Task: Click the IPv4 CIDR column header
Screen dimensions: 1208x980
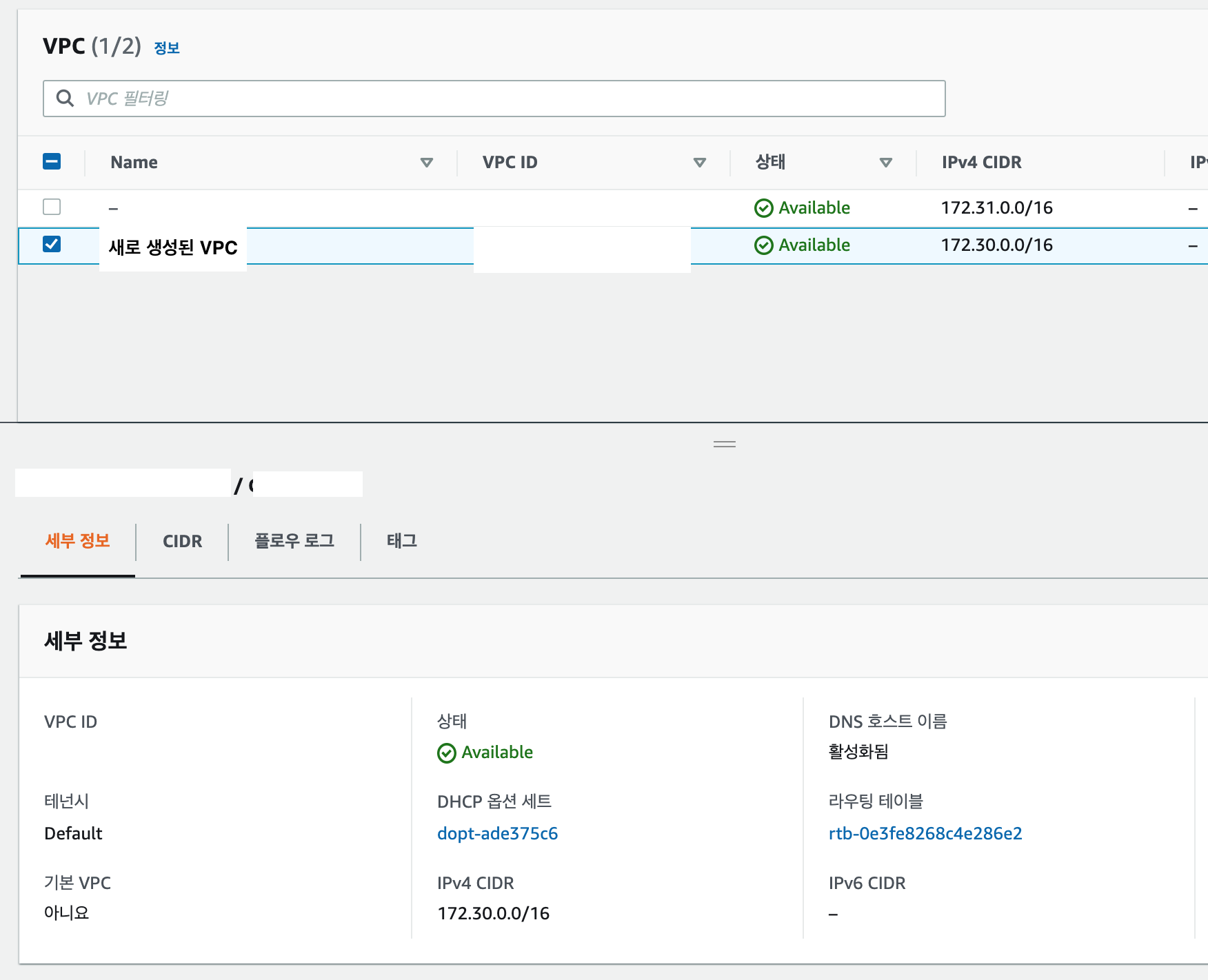Action: pyautogui.click(x=981, y=162)
